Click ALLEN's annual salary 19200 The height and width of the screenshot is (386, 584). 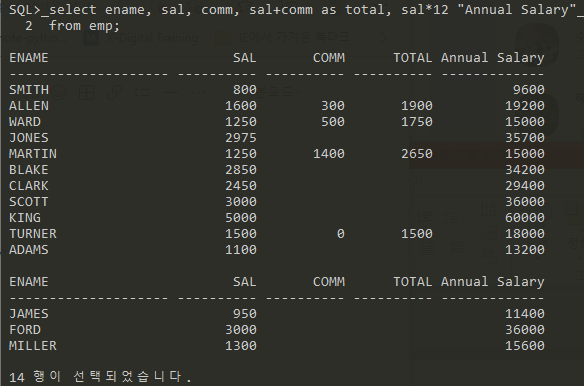coord(525,106)
